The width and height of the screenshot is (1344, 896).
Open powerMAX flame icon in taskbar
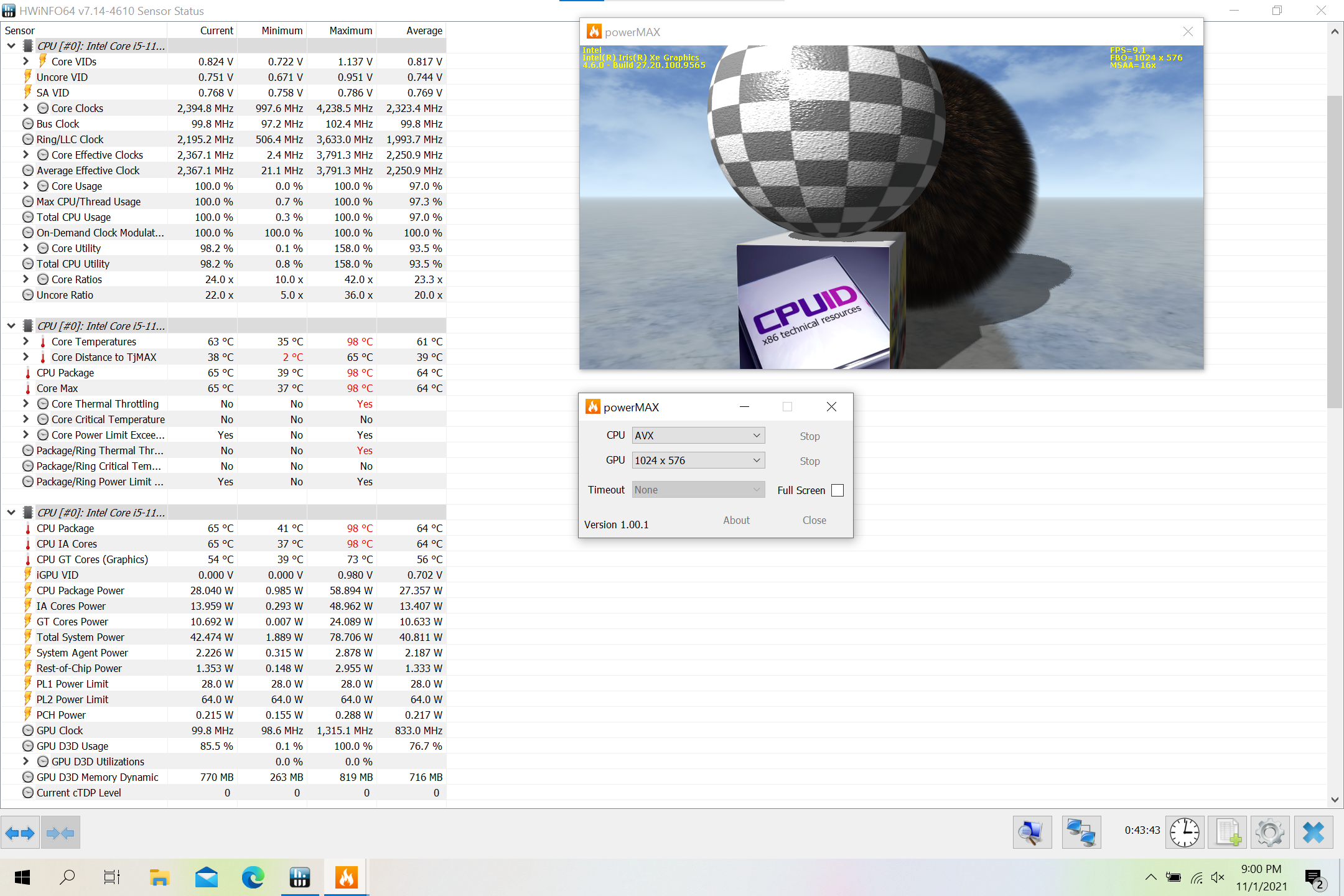[x=347, y=877]
